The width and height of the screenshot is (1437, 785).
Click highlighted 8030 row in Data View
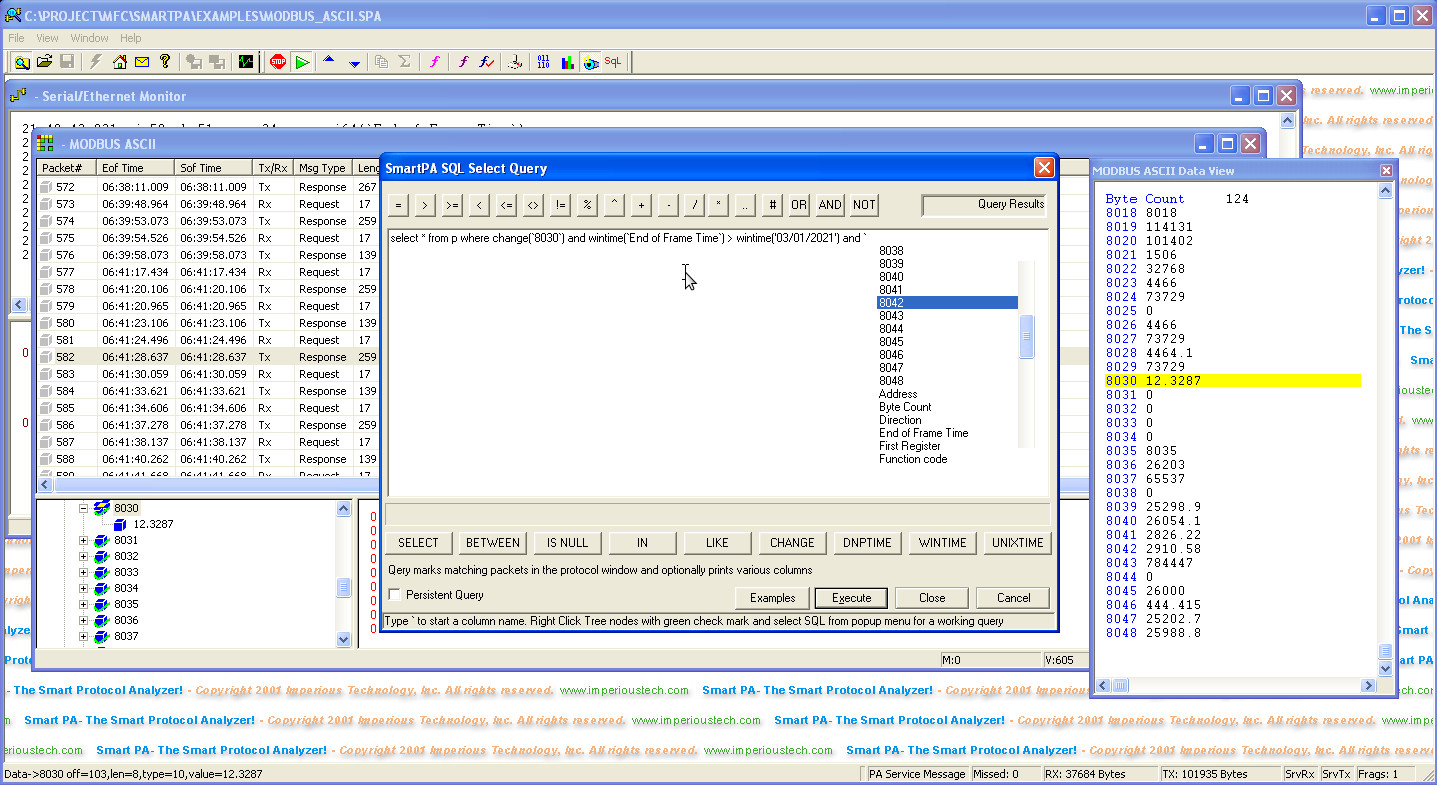point(1232,381)
